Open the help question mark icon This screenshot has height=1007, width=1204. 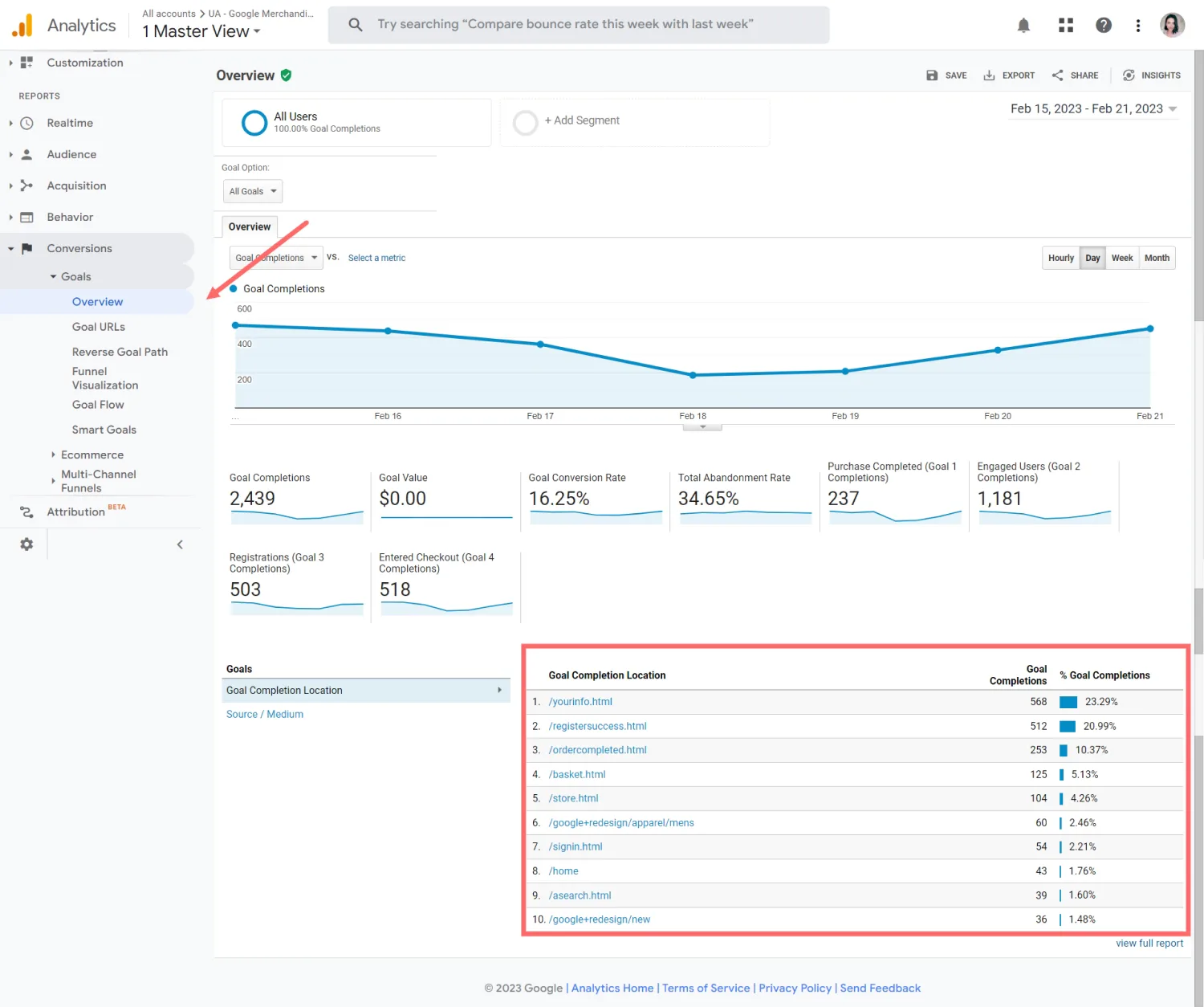1104,26
